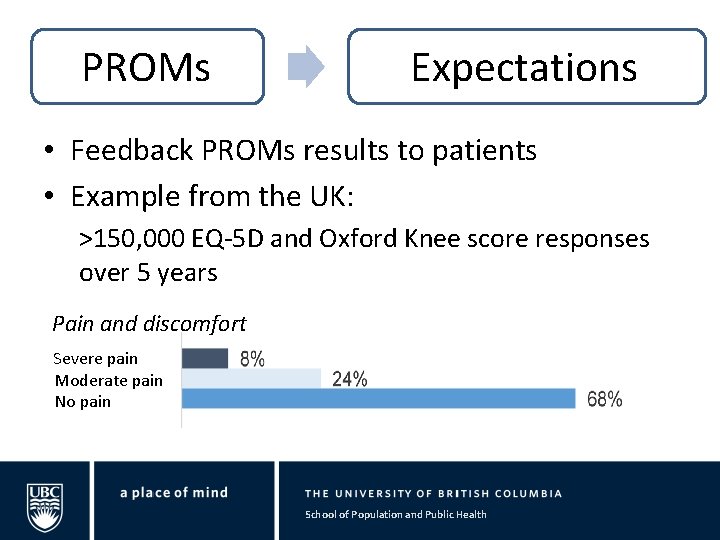Click the 8% value label
The height and width of the screenshot is (540, 720).
[x=252, y=359]
